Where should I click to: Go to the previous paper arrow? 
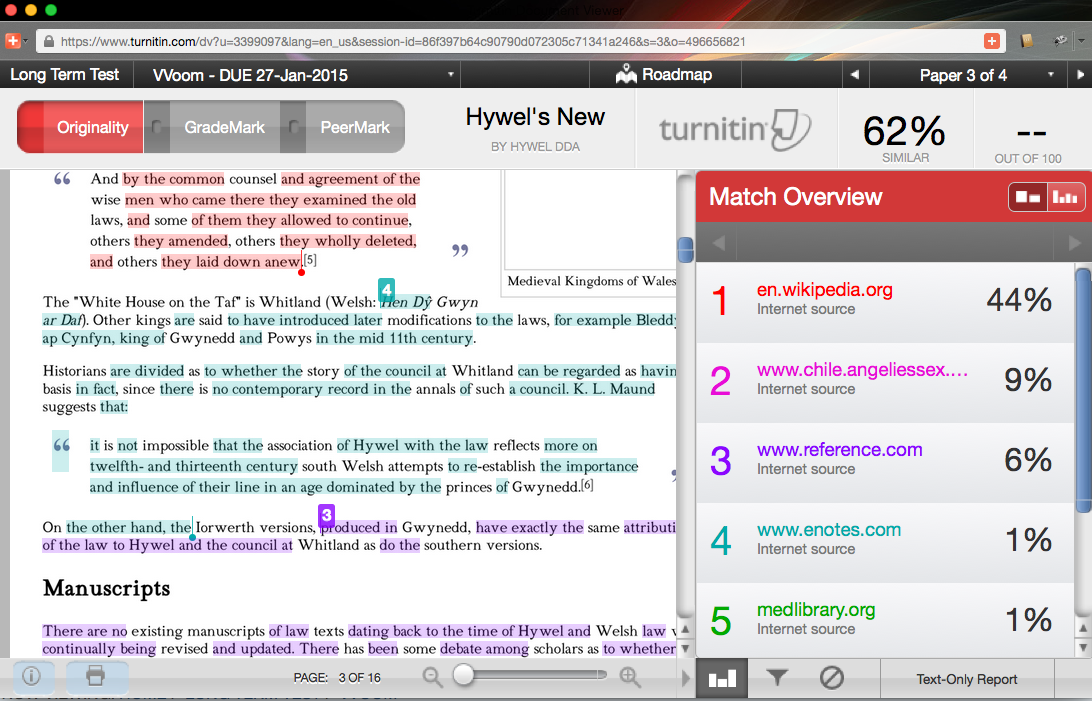[853, 75]
